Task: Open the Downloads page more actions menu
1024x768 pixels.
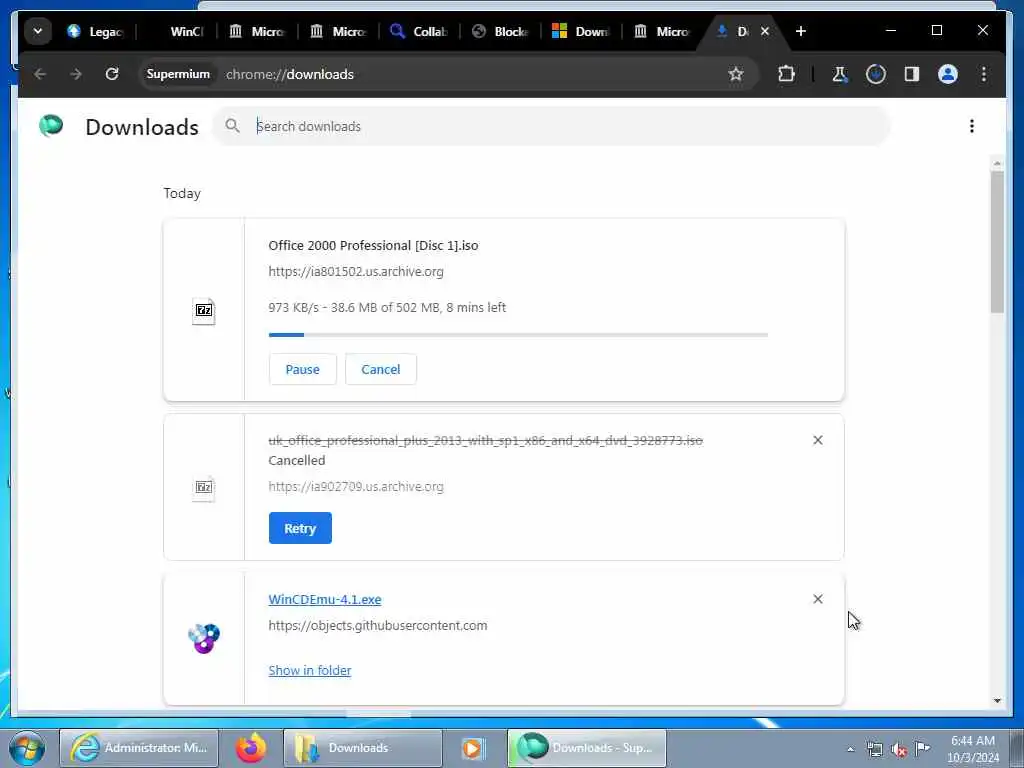Action: pos(972,126)
